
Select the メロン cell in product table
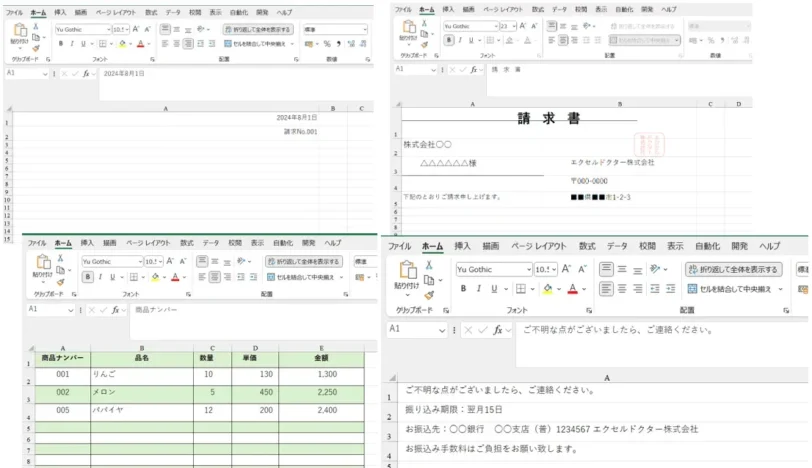pos(142,393)
